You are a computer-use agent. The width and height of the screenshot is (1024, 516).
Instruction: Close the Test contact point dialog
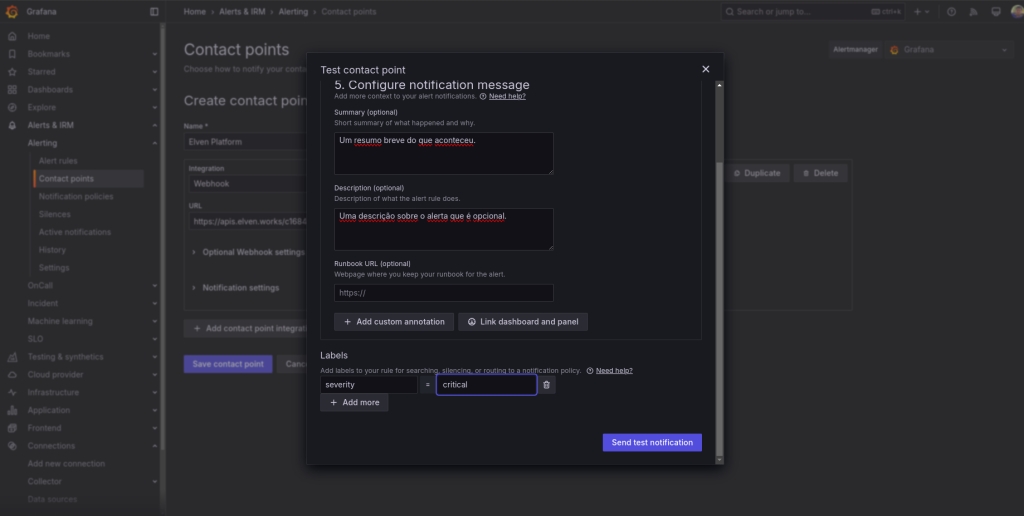point(705,69)
